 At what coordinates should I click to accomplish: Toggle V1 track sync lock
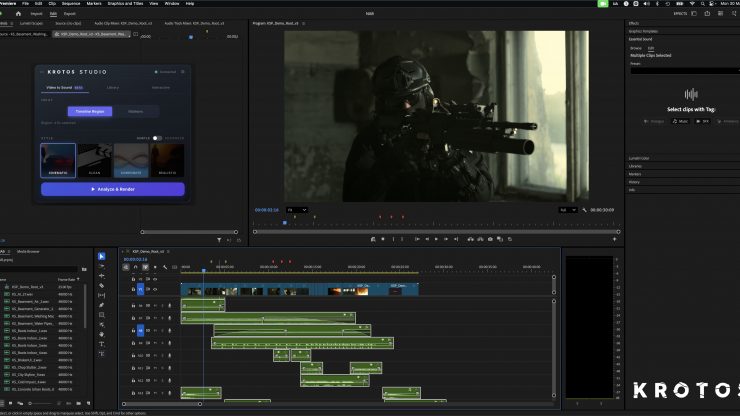(x=148, y=289)
